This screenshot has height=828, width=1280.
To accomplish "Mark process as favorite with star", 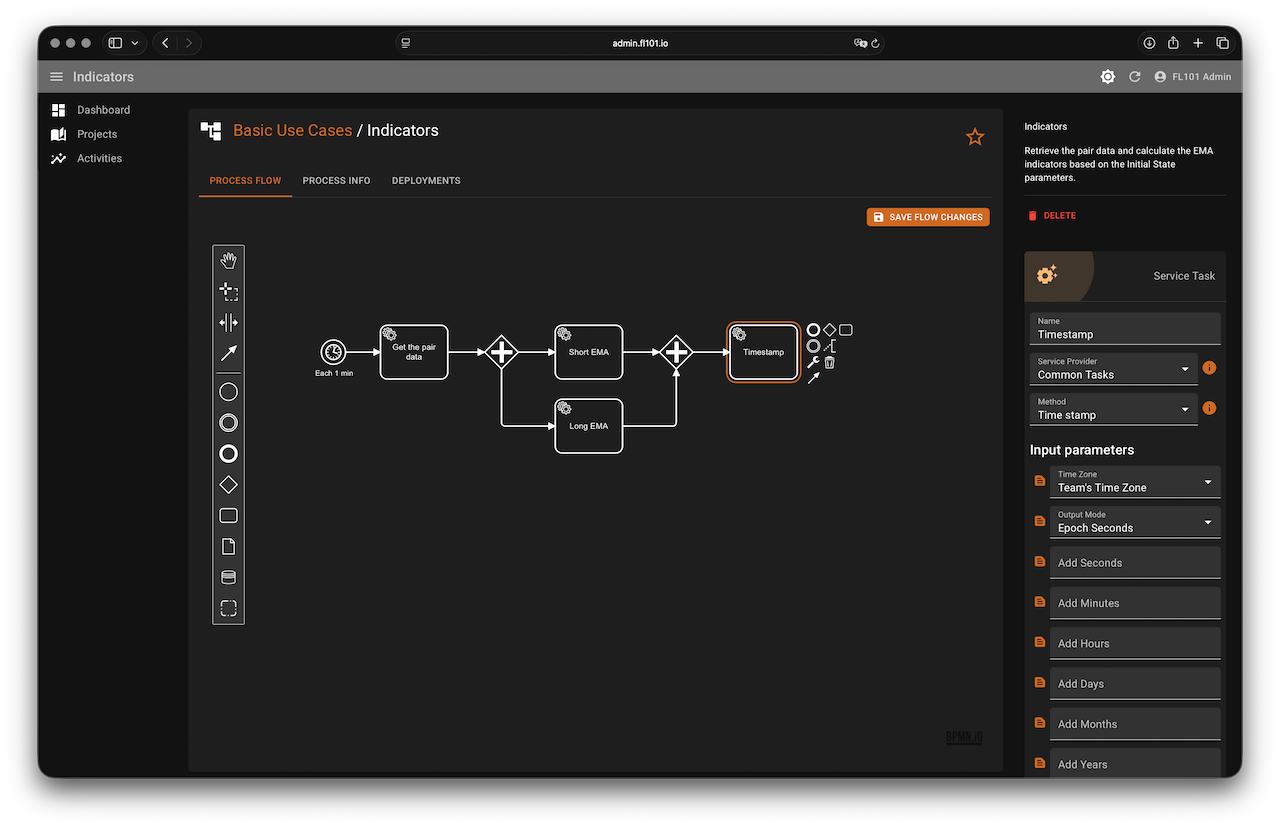I will click(x=975, y=137).
